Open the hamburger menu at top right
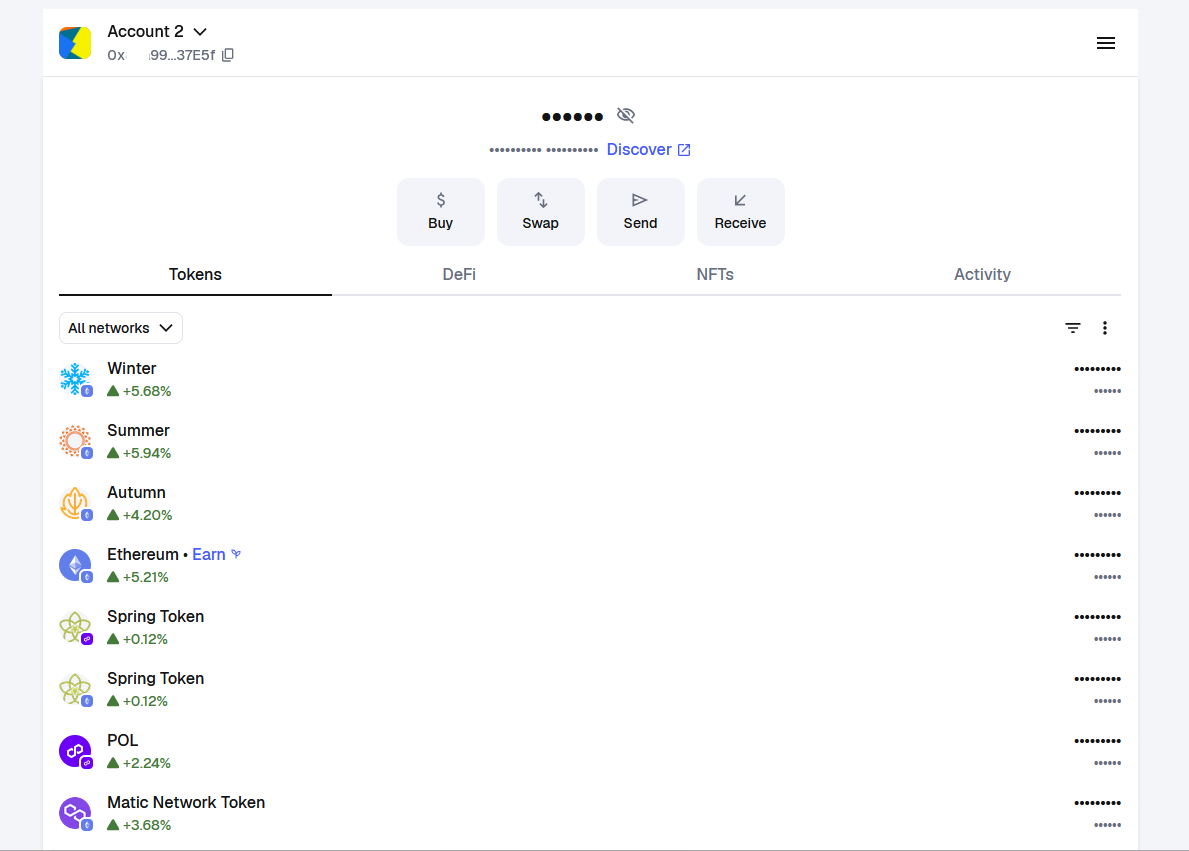This screenshot has height=851, width=1189. coord(1105,43)
